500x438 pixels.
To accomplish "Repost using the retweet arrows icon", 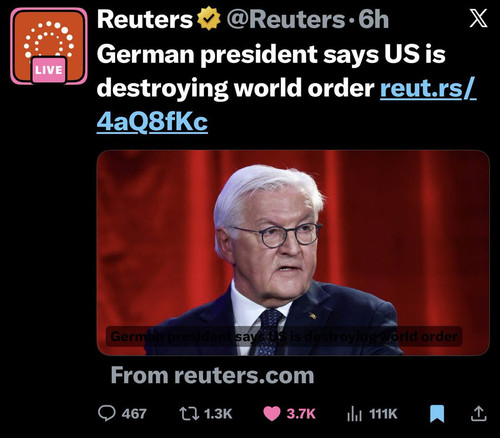I will (x=189, y=414).
